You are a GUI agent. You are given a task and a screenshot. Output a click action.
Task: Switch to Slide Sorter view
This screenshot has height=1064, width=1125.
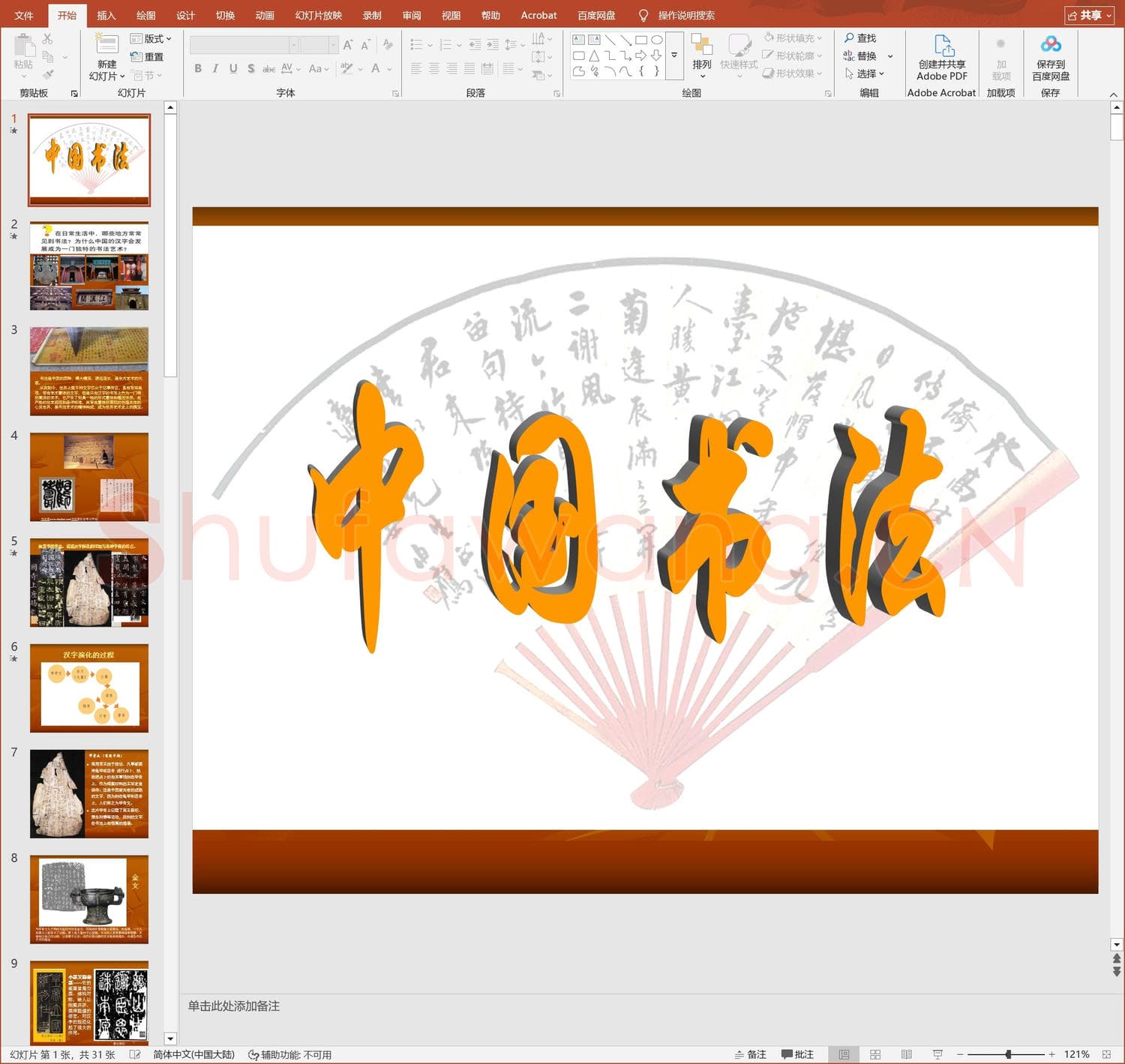[875, 1054]
